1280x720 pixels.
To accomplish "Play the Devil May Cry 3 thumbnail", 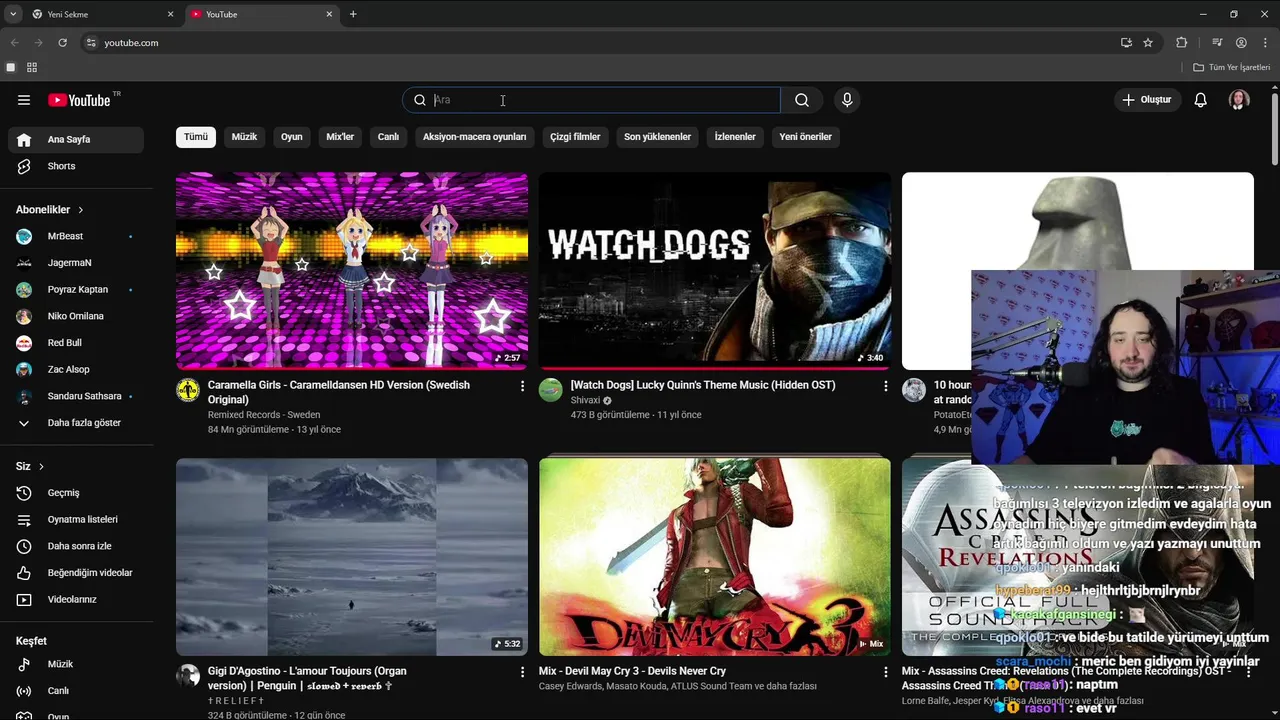I will 715,557.
